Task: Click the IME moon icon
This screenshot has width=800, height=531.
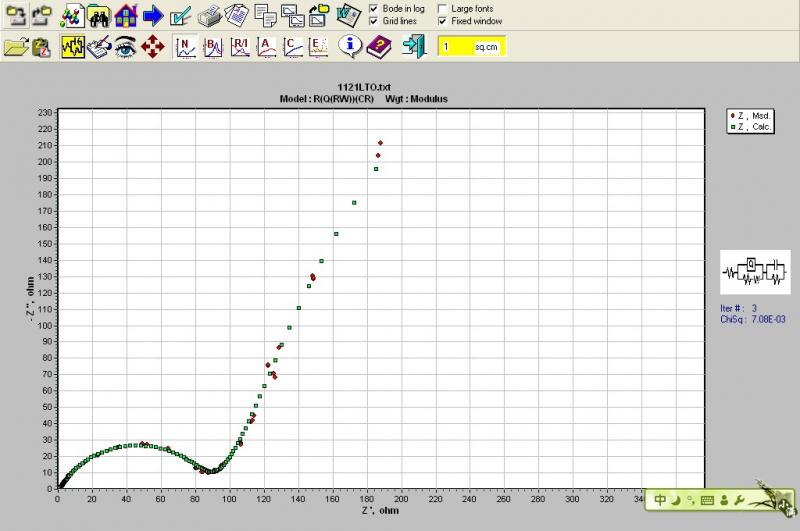Action: (x=676, y=500)
